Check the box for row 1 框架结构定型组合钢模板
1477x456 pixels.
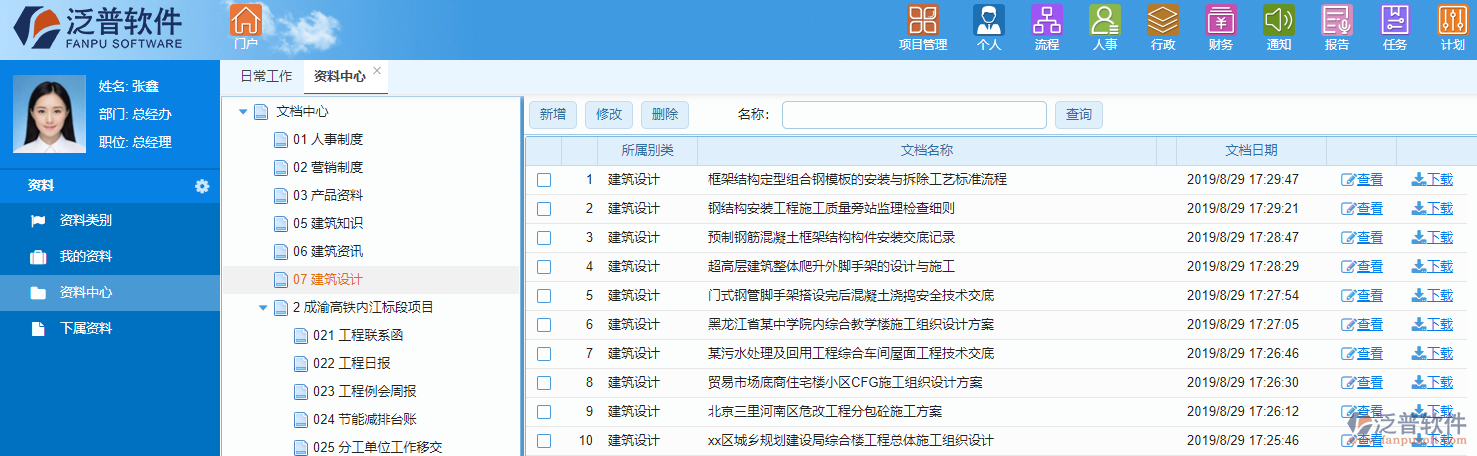click(x=544, y=180)
